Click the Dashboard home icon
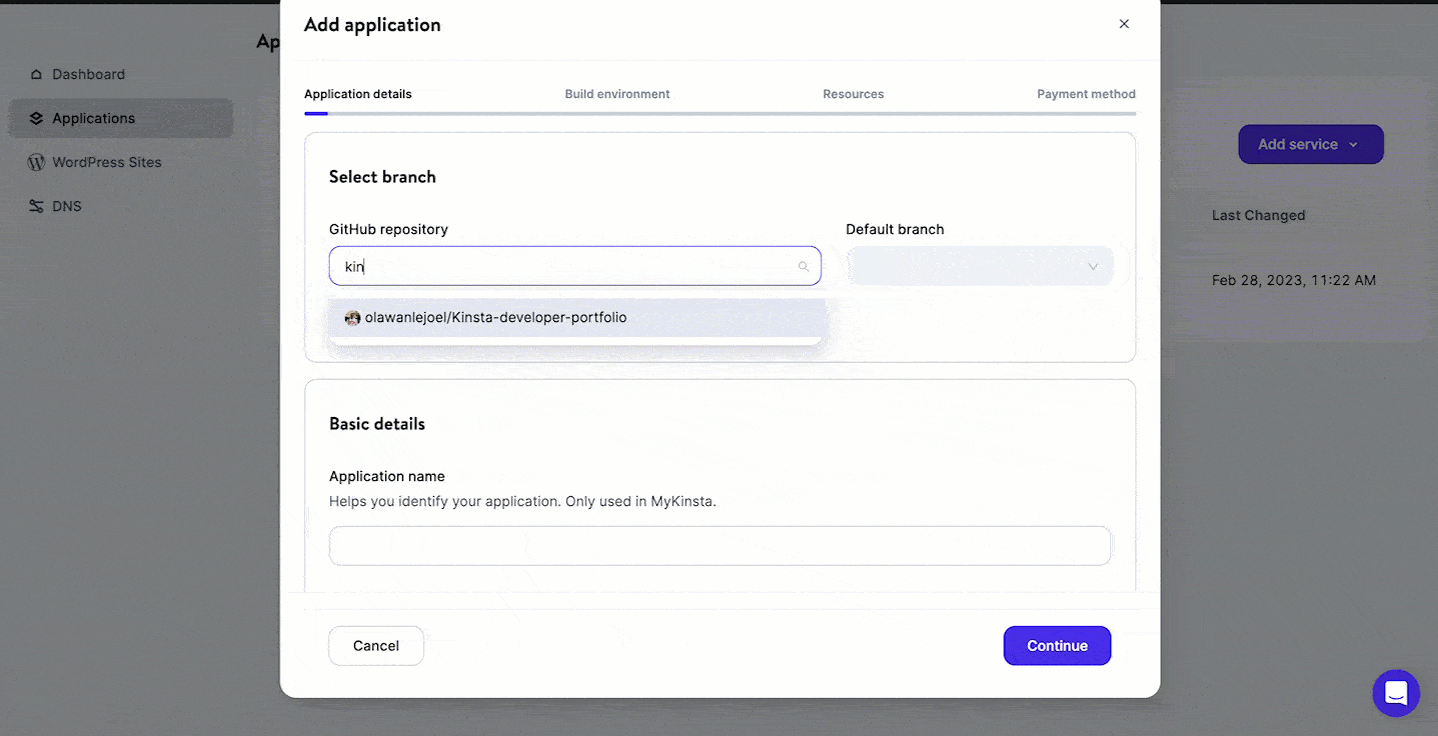Screen dimensions: 1438x736 [x=37, y=75]
